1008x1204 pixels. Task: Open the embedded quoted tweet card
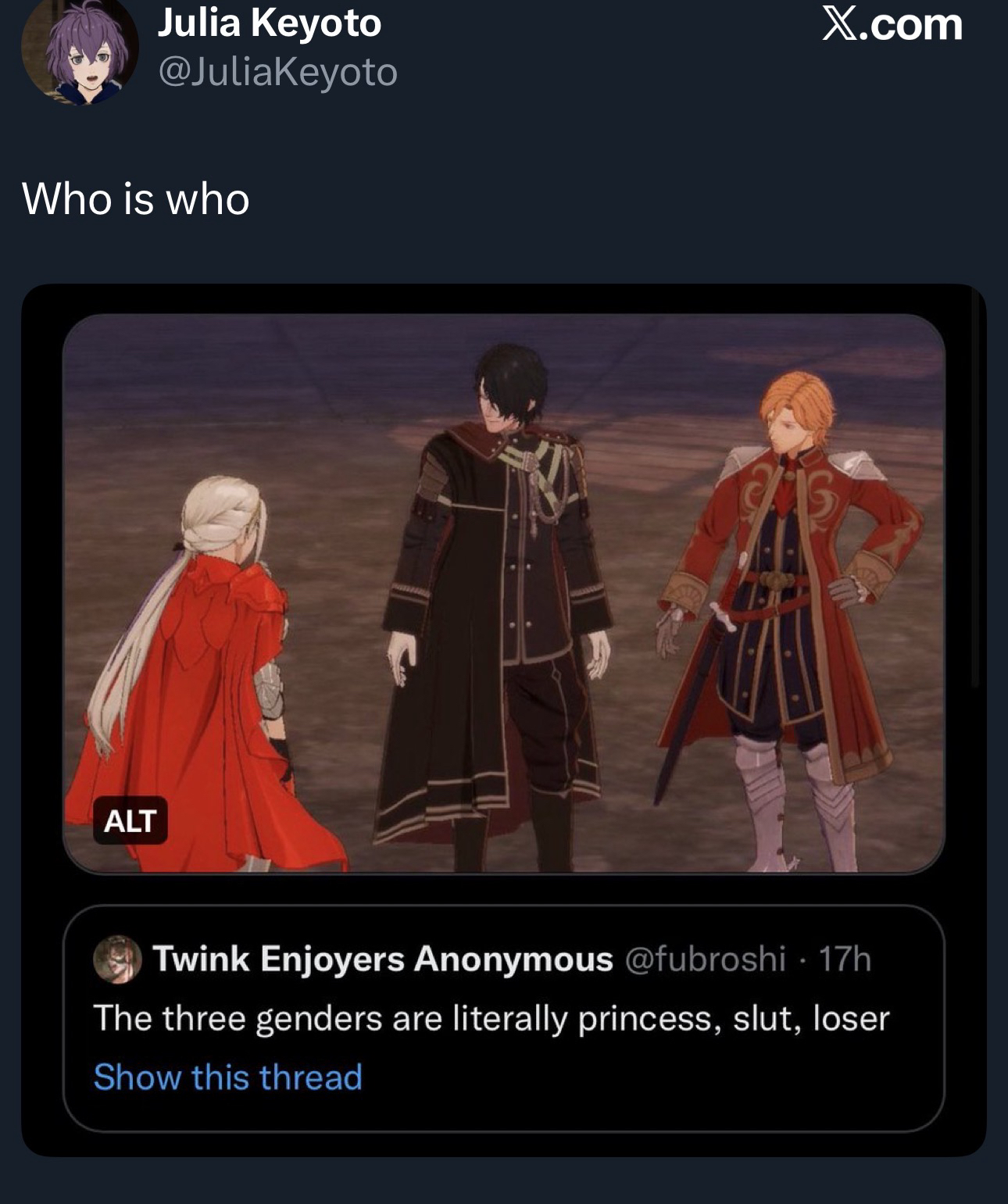tap(504, 1018)
